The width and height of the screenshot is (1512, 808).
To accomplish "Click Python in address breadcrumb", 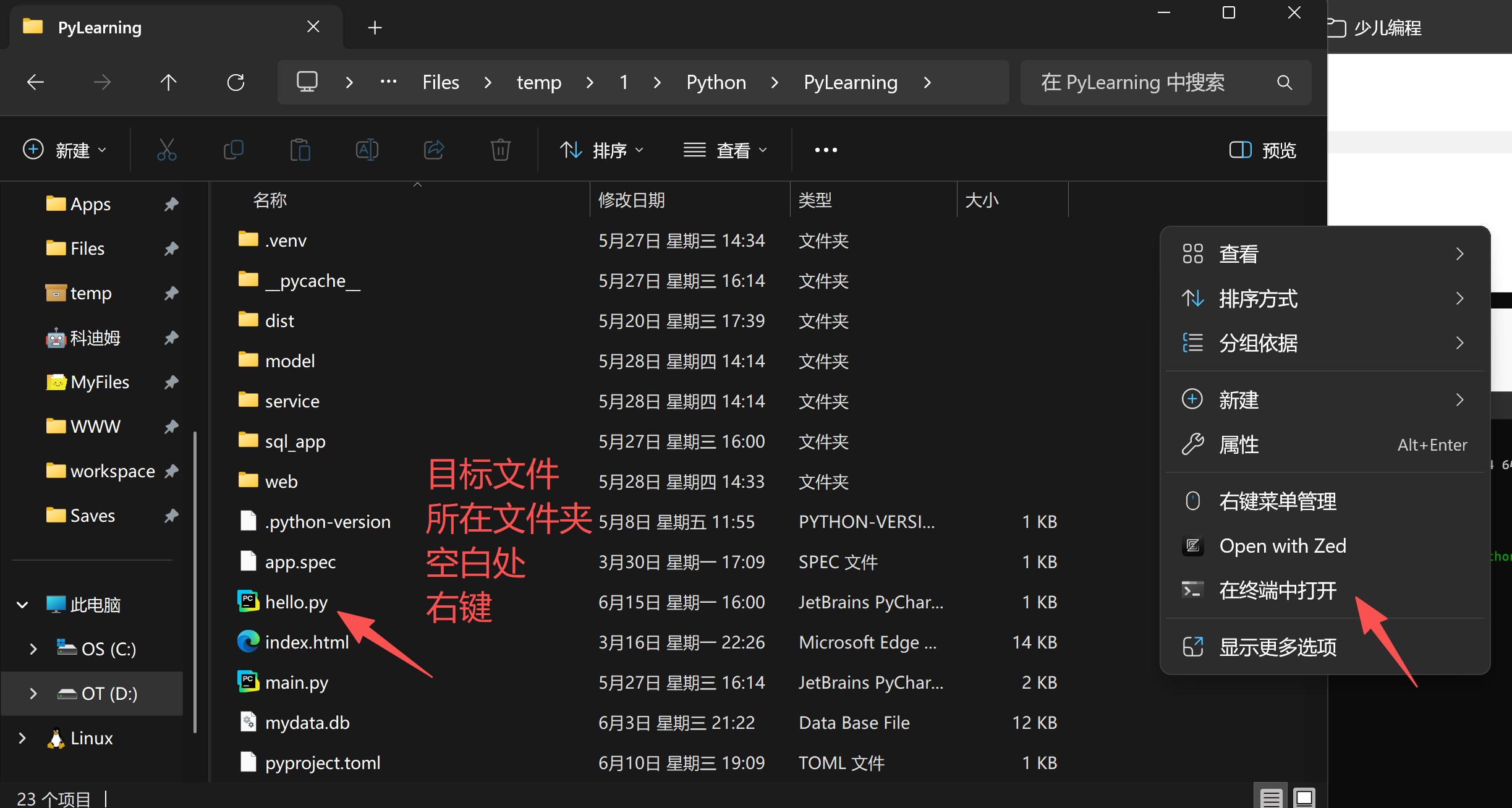I will [x=716, y=82].
